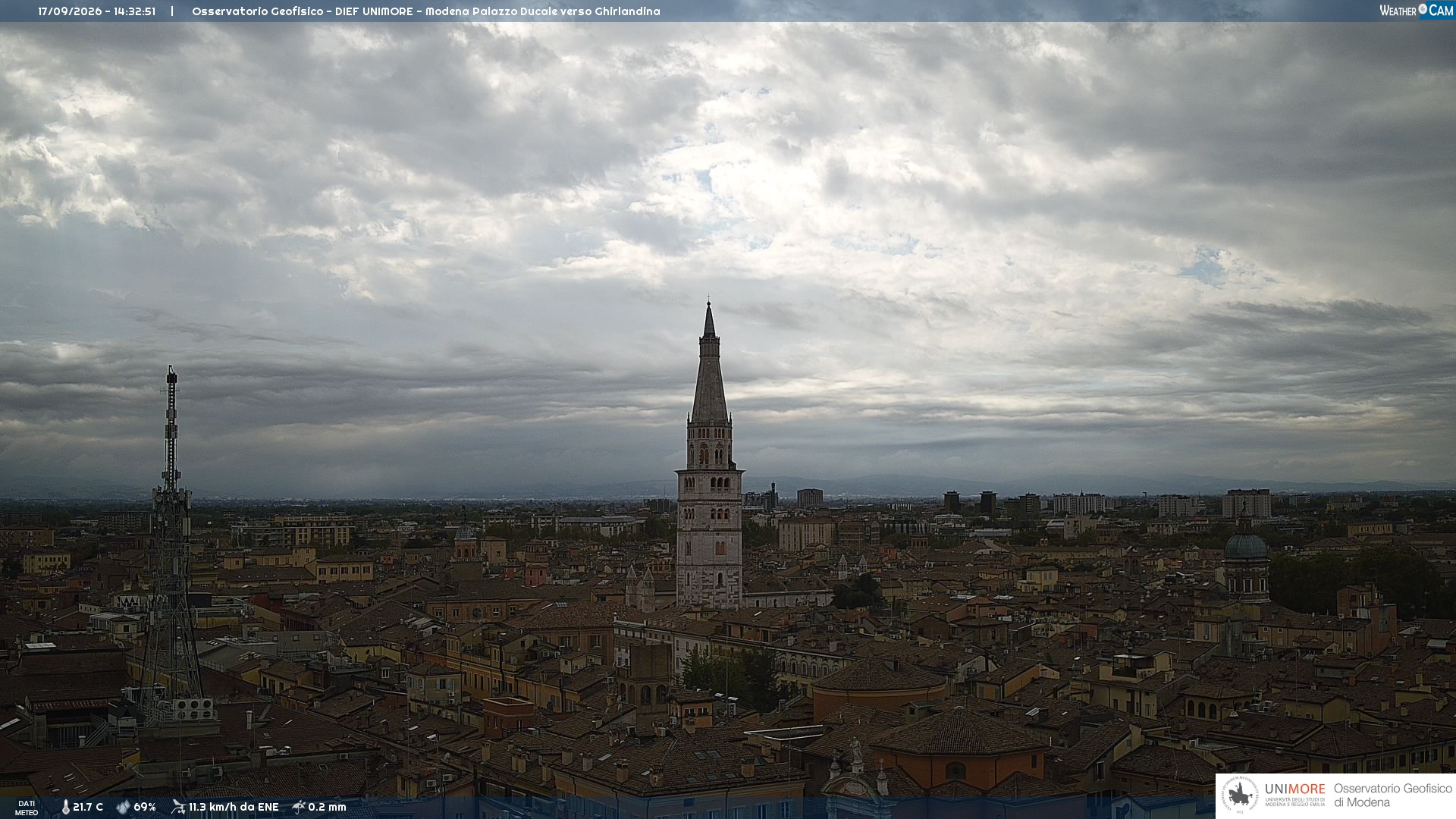Click the Osservatorio Geofisico camera title text
Image resolution: width=1456 pixels, height=819 pixels.
pyautogui.click(x=425, y=11)
